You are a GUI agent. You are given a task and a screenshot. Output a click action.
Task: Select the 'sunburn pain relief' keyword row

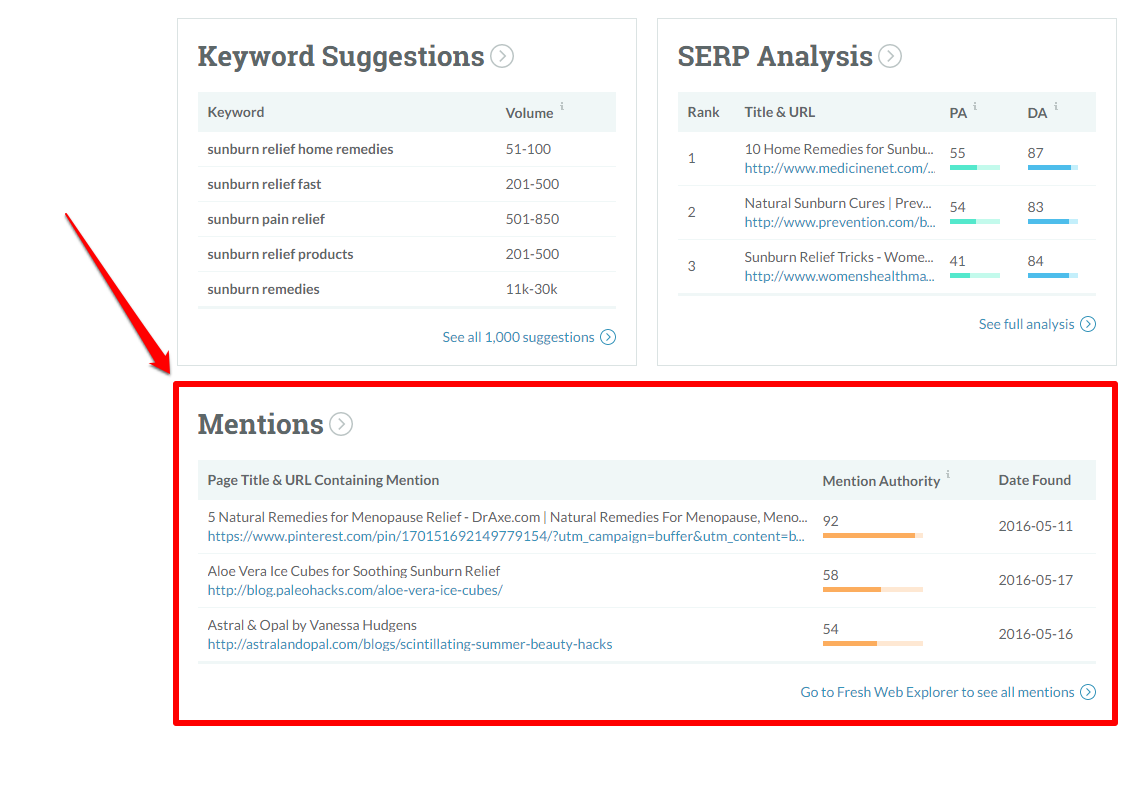click(x=266, y=219)
